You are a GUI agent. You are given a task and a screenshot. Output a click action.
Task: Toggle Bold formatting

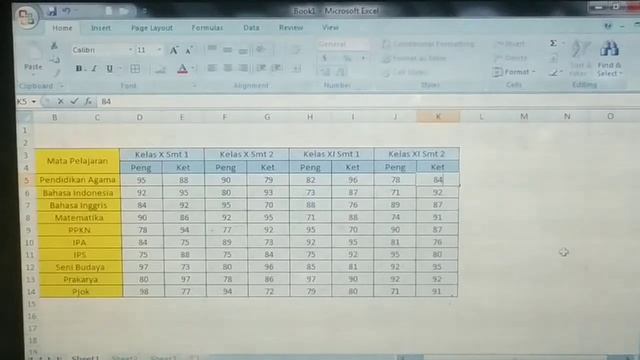tap(78, 69)
